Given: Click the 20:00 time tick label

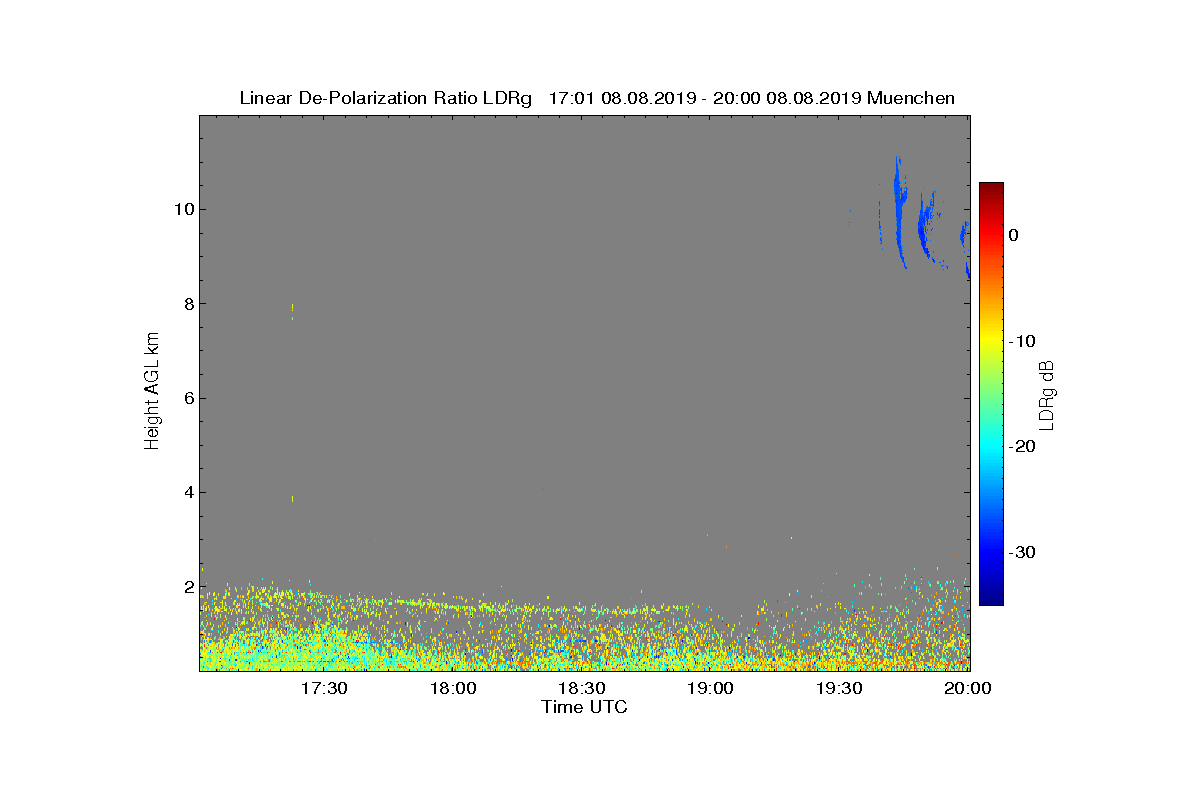Looking at the screenshot, I should (968, 688).
